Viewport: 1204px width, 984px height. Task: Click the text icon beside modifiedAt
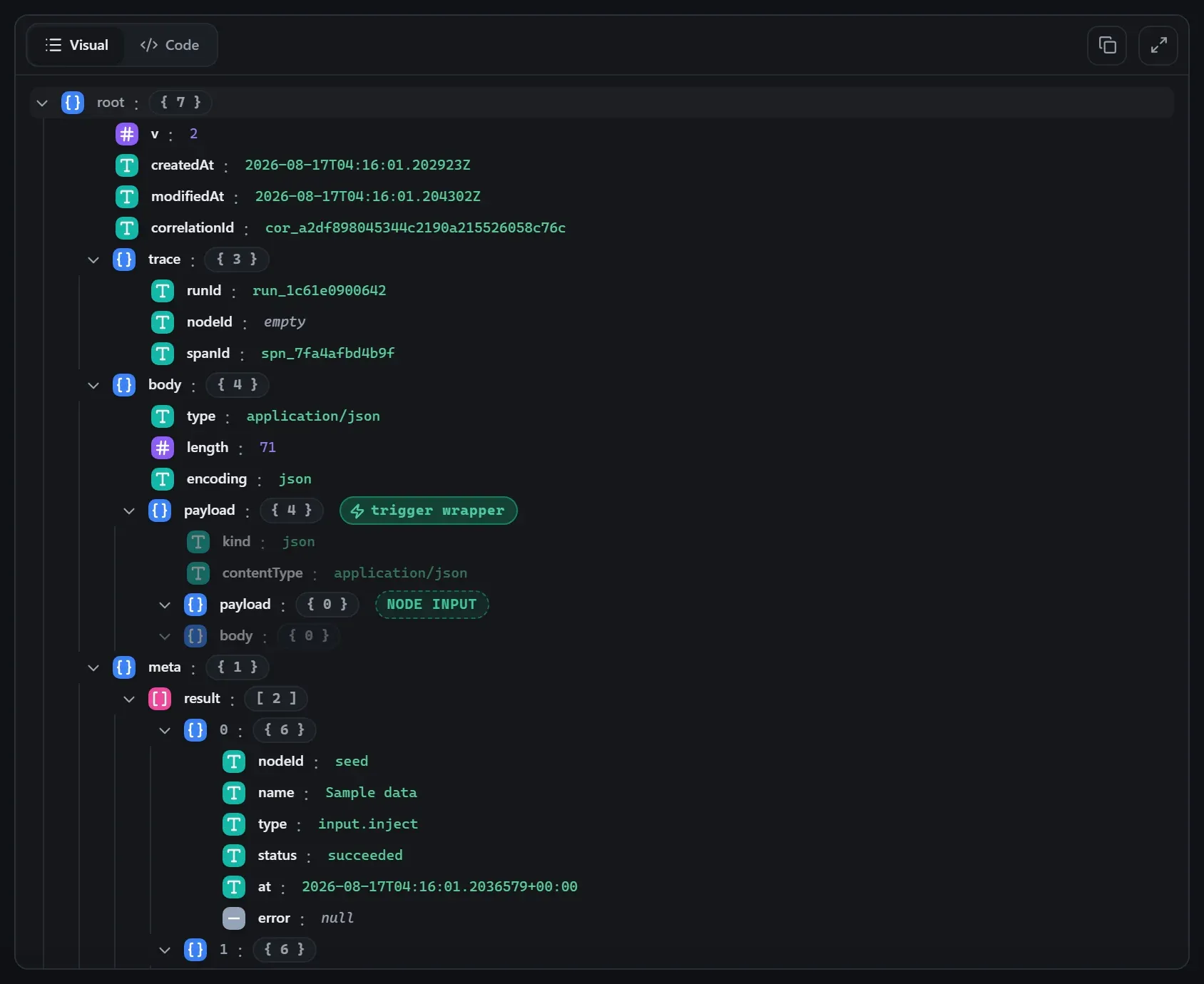point(127,197)
